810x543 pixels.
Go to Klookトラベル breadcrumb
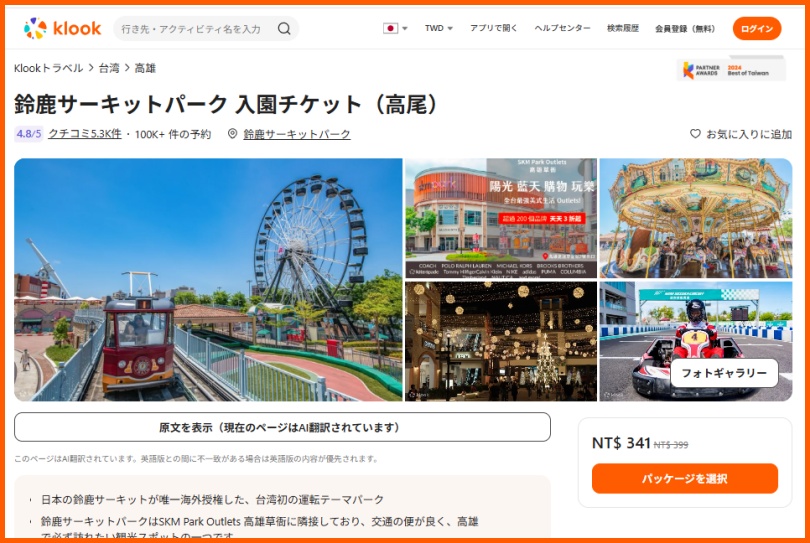pos(49,68)
